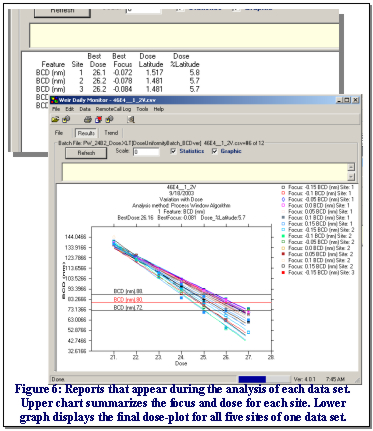Click into the Scale input field
The width and height of the screenshot is (373, 431).
click(146, 152)
